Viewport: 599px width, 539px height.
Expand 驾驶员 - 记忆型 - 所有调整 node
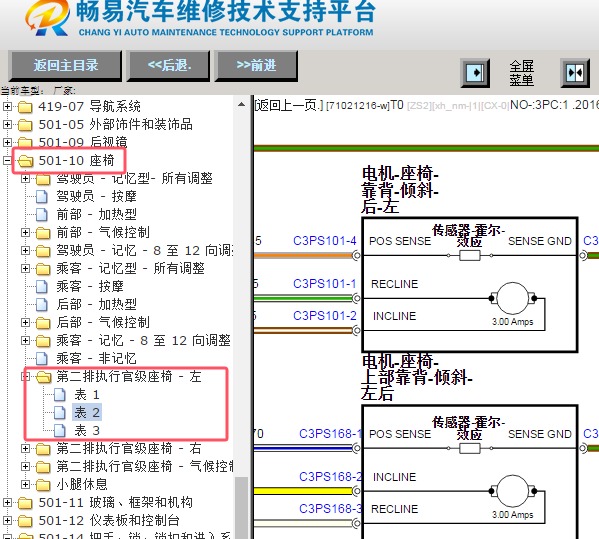pos(25,178)
